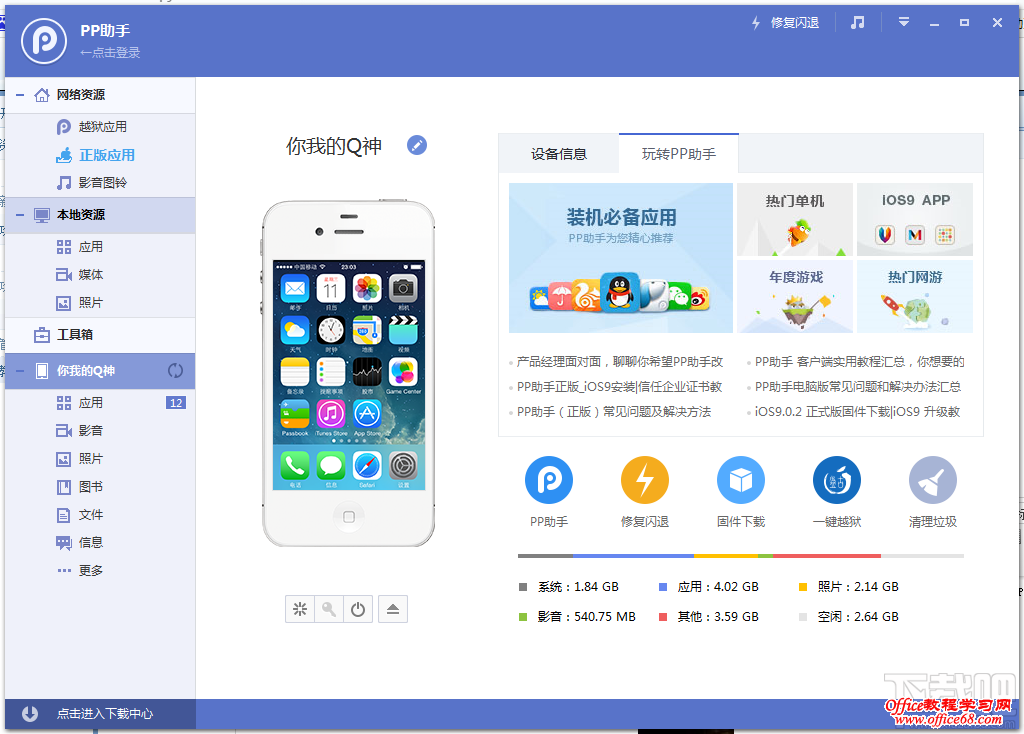
Task: Click the 其他：3.59 GB legend
Action: tap(709, 617)
